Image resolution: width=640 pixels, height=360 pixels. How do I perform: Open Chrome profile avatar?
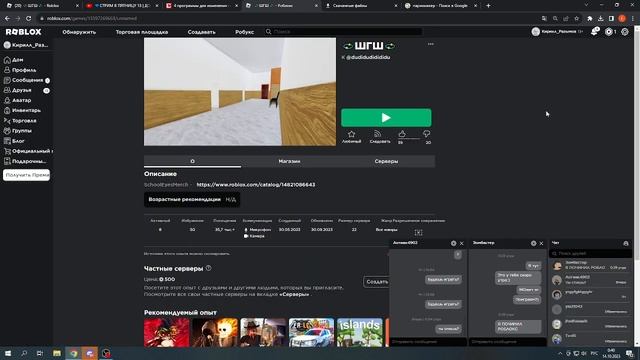pyautogui.click(x=622, y=18)
